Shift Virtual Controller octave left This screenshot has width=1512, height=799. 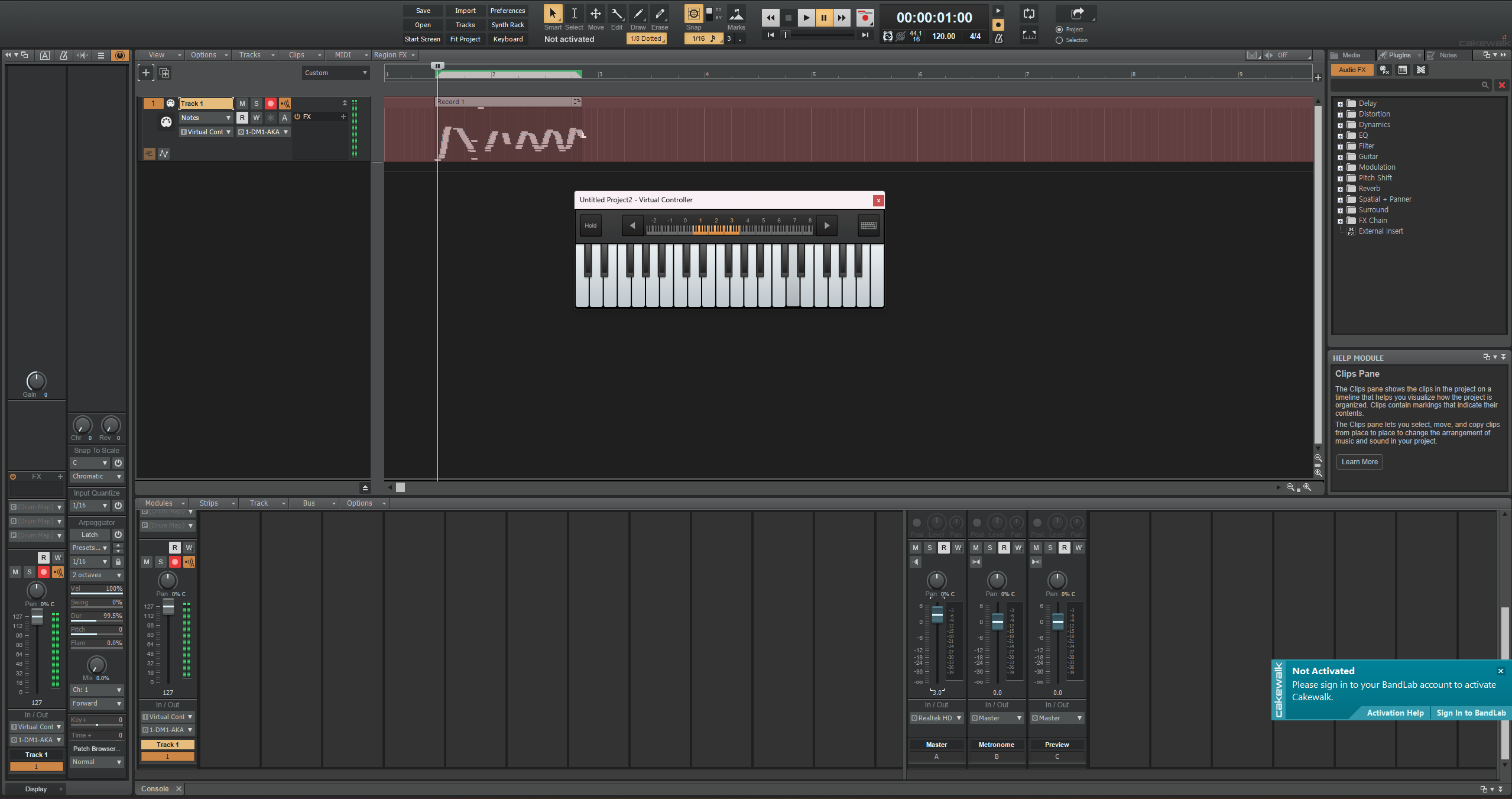[x=632, y=225]
